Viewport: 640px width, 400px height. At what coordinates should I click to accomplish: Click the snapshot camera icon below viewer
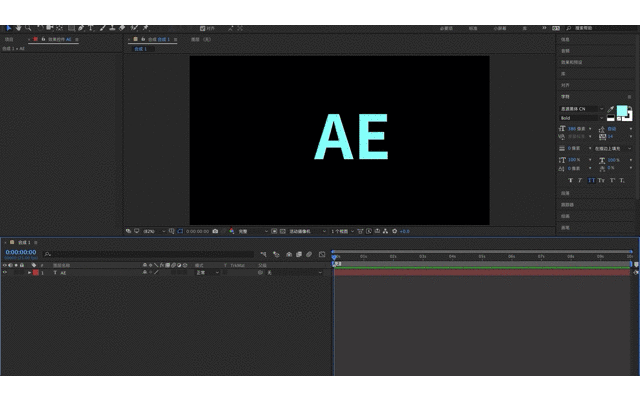pyautogui.click(x=215, y=231)
